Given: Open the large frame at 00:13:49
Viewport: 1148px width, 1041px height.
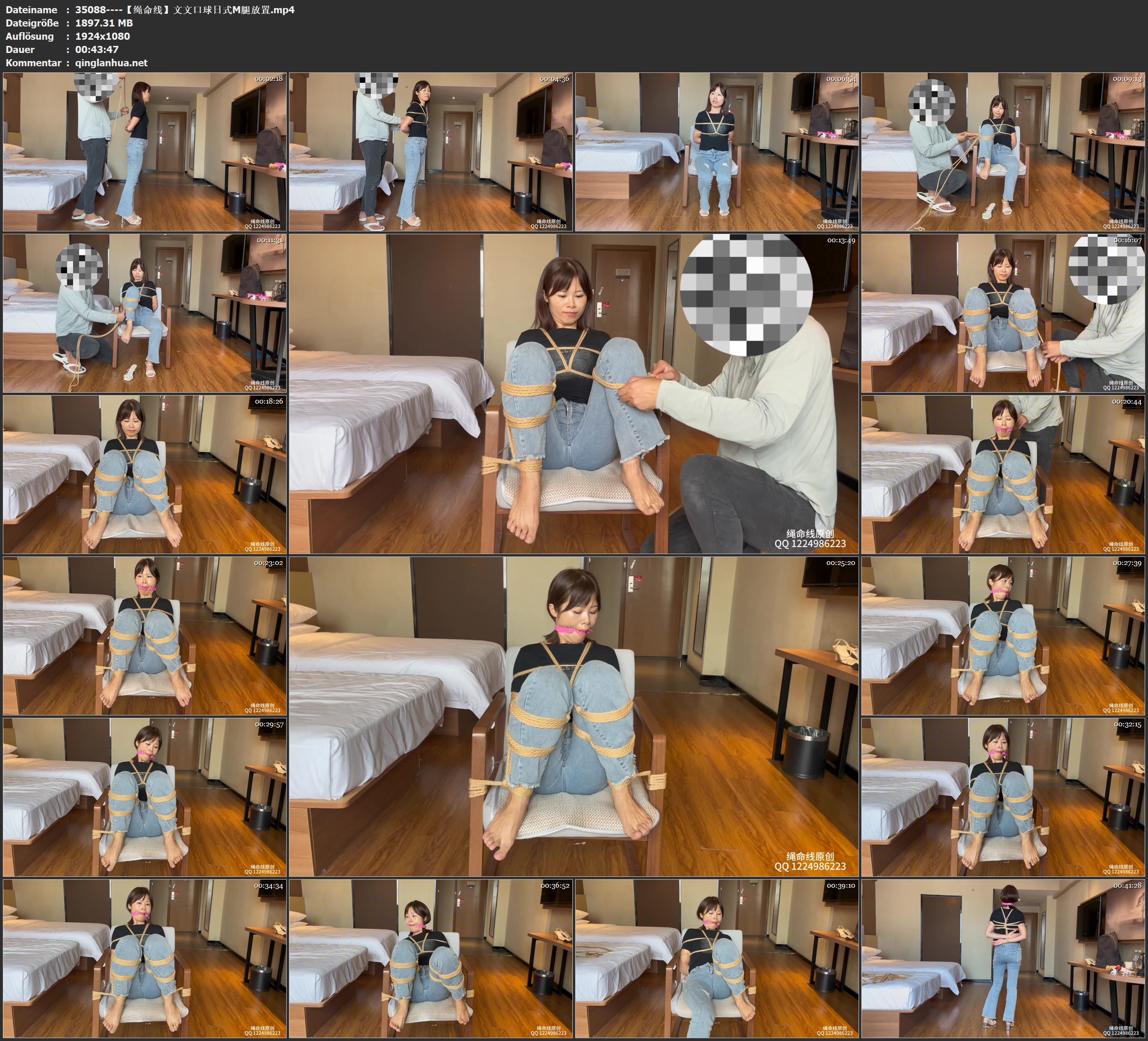Looking at the screenshot, I should (x=573, y=394).
